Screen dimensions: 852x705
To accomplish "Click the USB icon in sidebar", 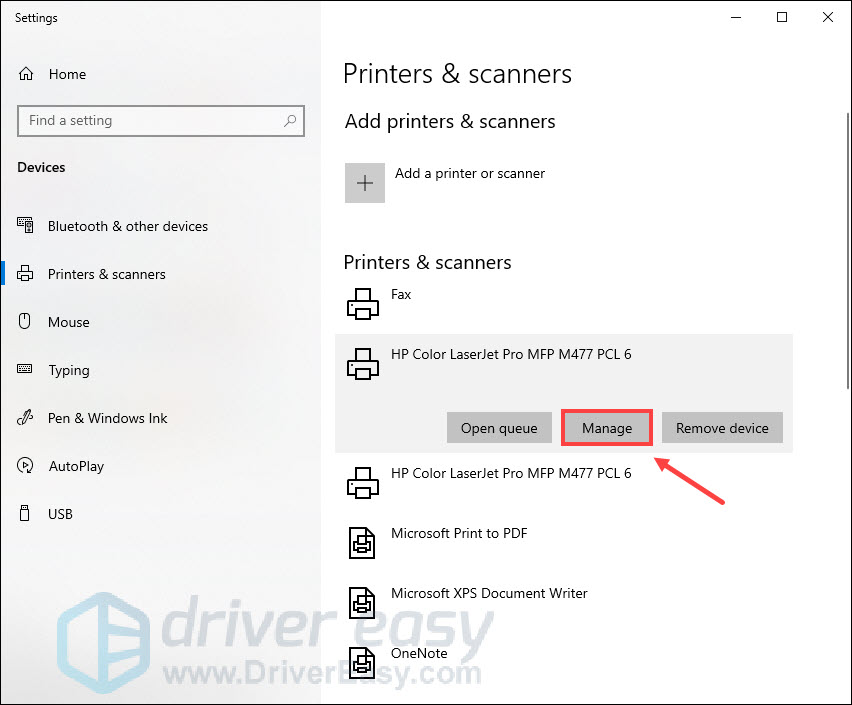I will coord(26,514).
